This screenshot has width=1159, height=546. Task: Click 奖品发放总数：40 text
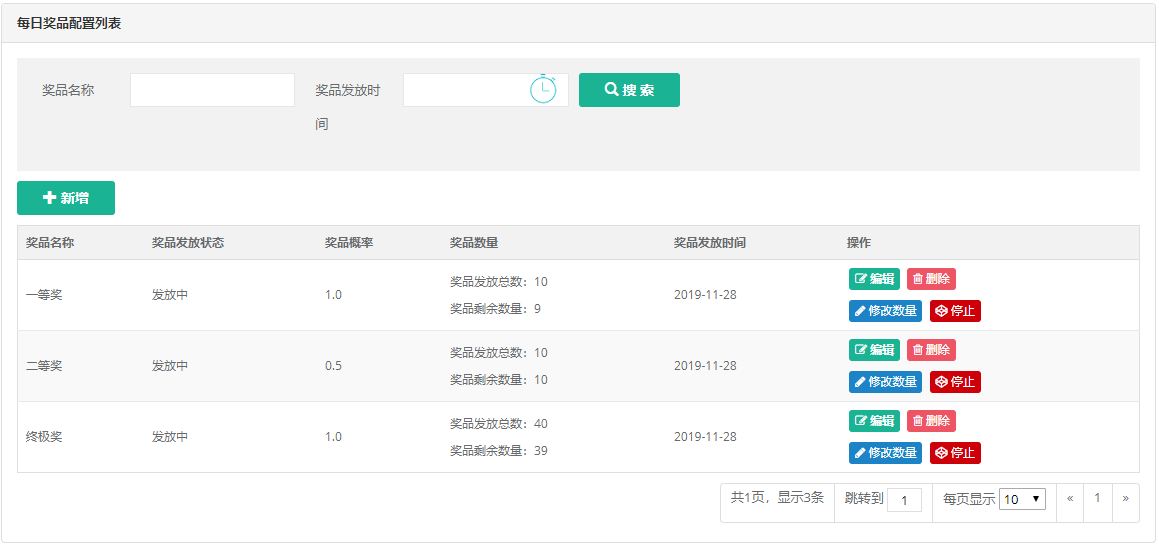(499, 424)
